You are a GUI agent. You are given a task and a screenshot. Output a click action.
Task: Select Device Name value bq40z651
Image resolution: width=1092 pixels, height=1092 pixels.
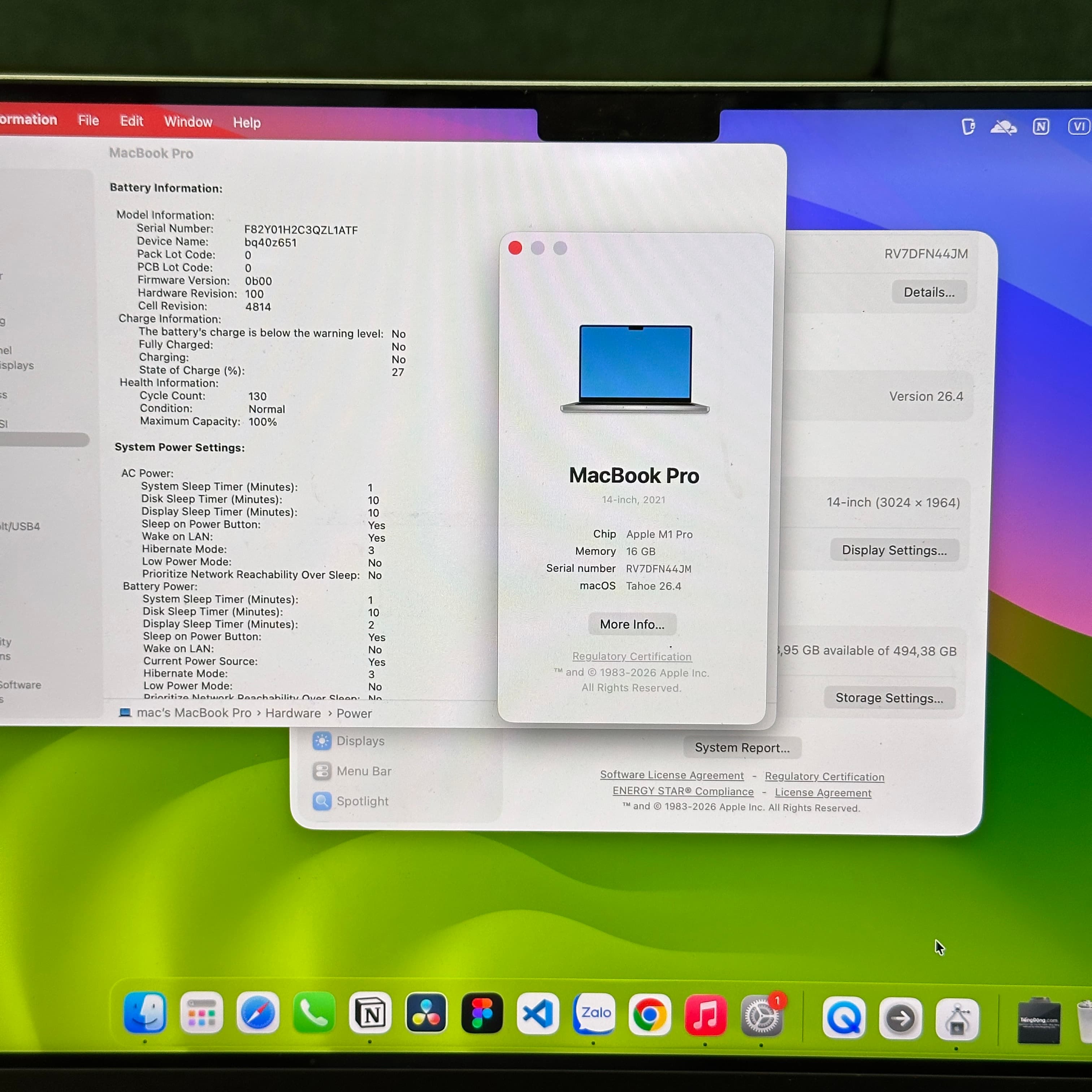[270, 242]
